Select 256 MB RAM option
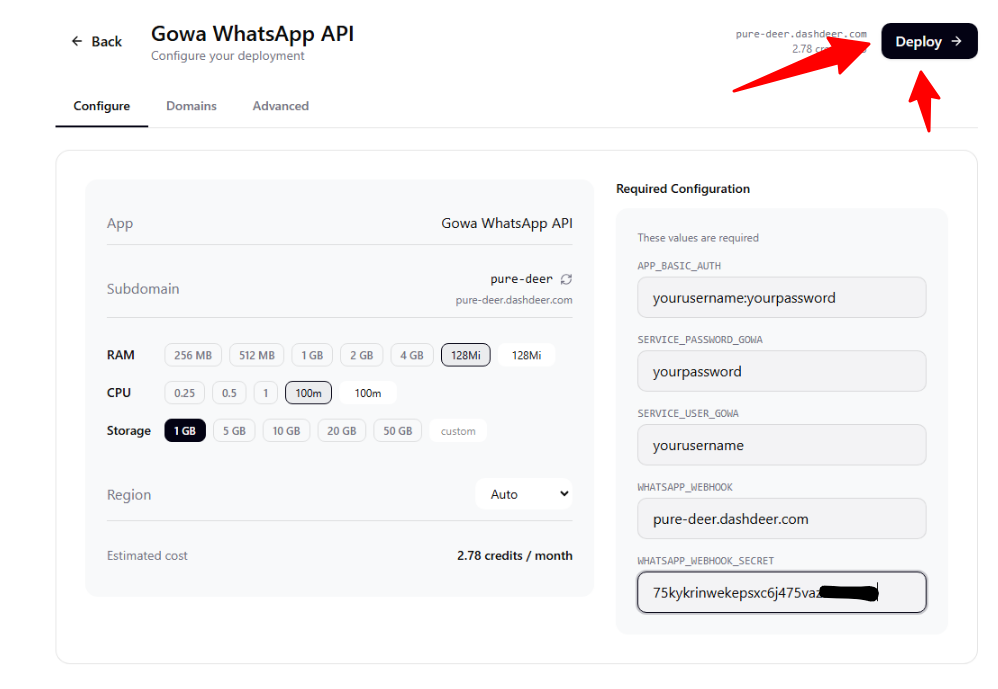This screenshot has height=689, width=998. [x=193, y=355]
